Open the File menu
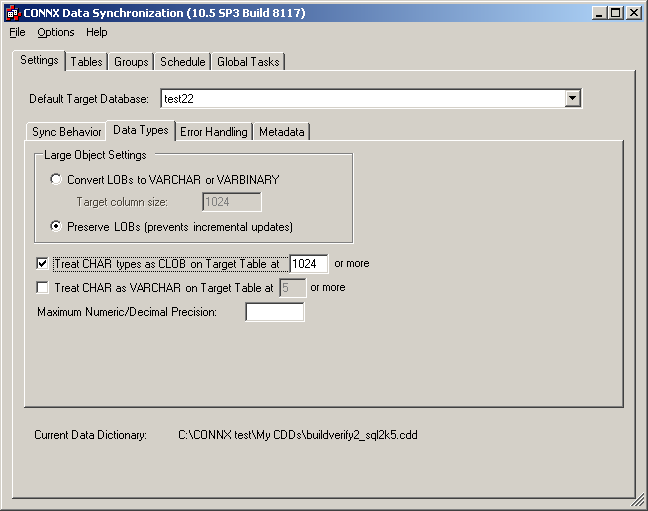Screen dimensions: 648x511 [17, 32]
